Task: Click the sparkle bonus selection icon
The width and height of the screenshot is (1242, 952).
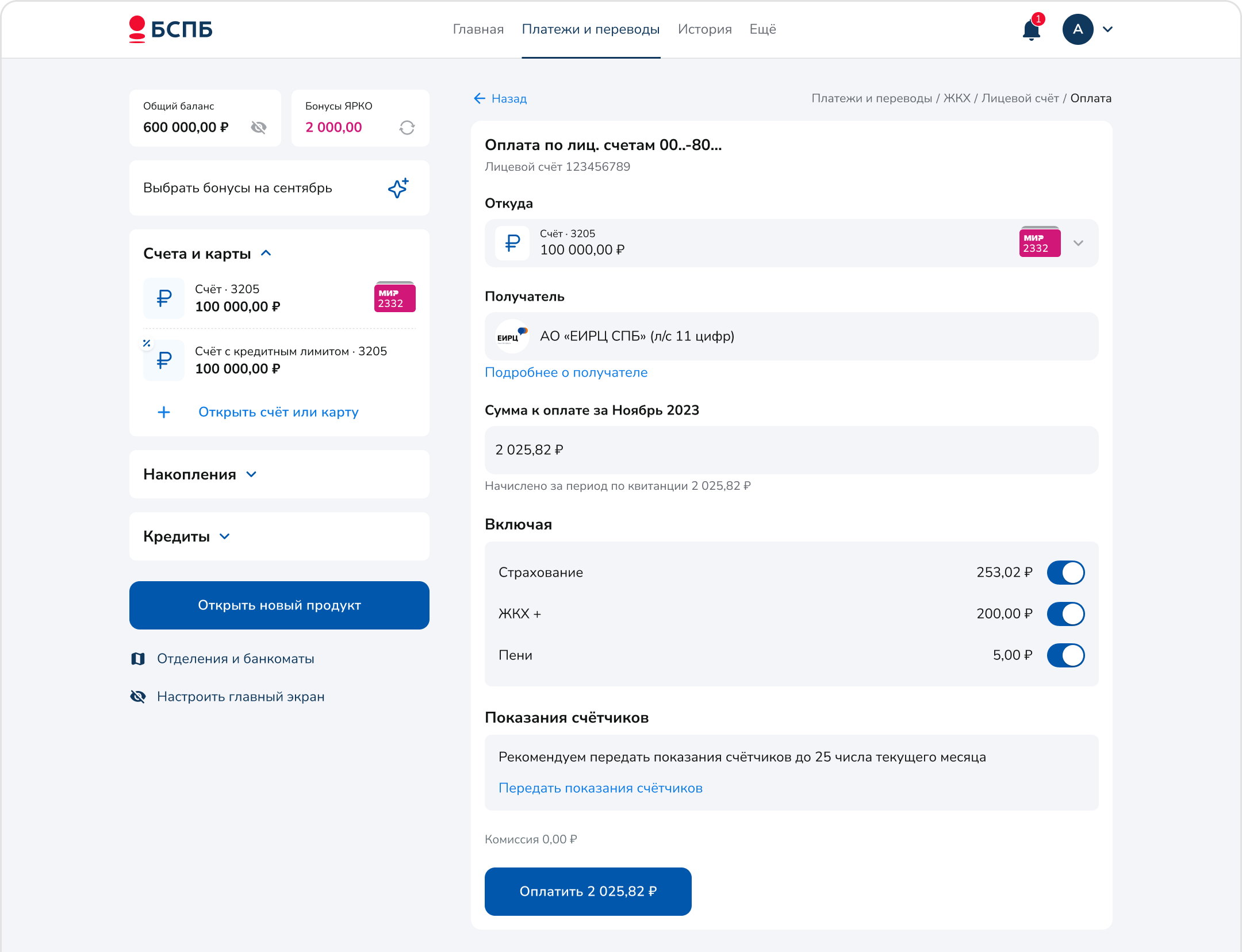Action: click(x=398, y=188)
